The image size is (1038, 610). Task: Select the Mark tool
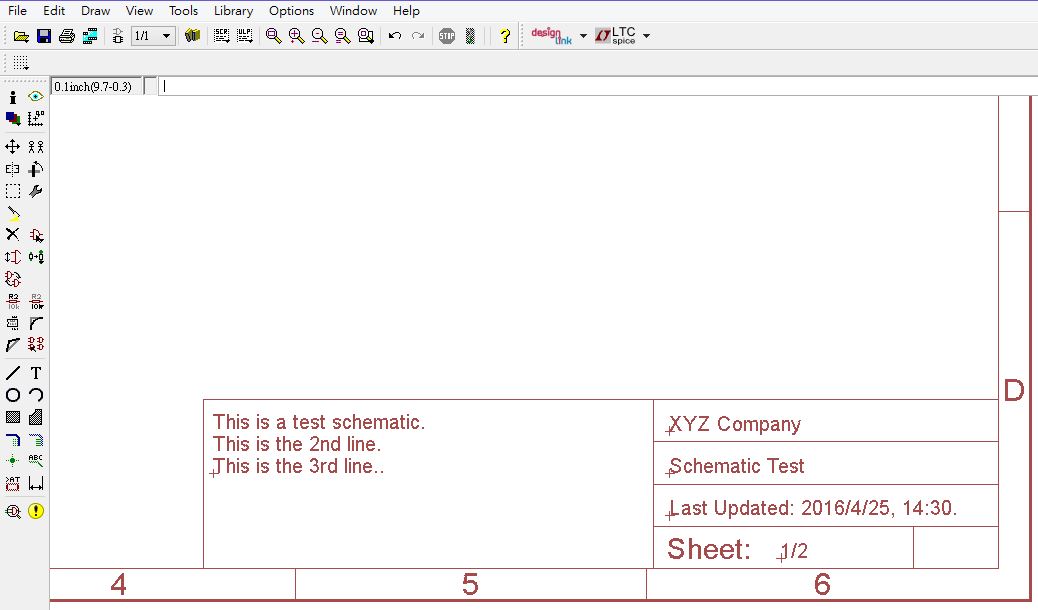click(36, 119)
